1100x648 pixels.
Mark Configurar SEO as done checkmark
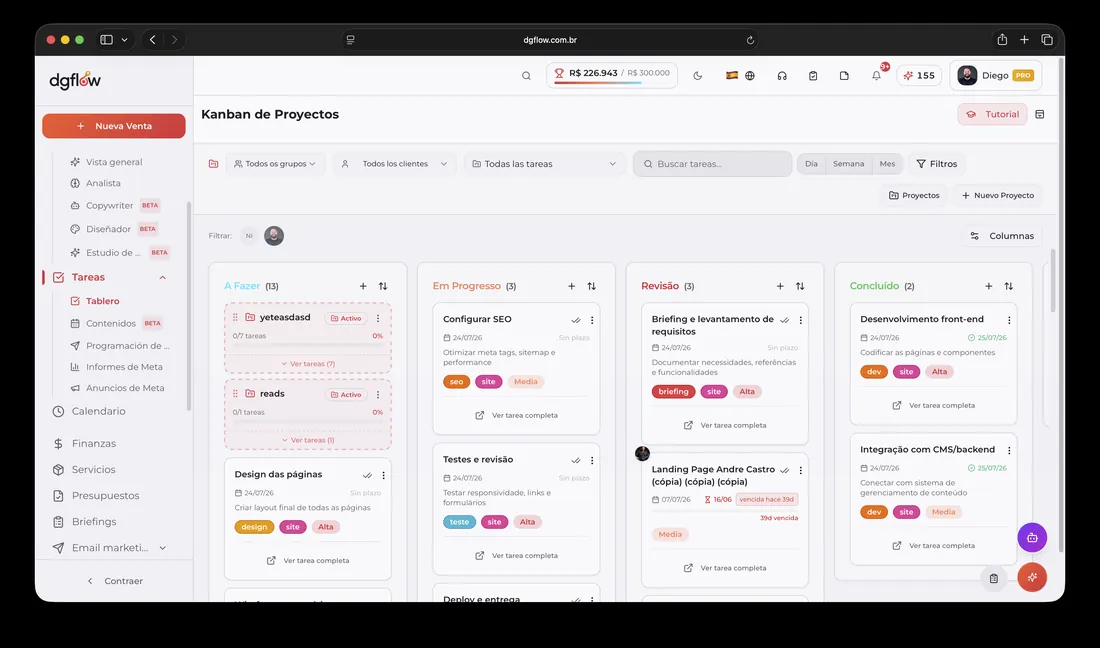coord(576,320)
